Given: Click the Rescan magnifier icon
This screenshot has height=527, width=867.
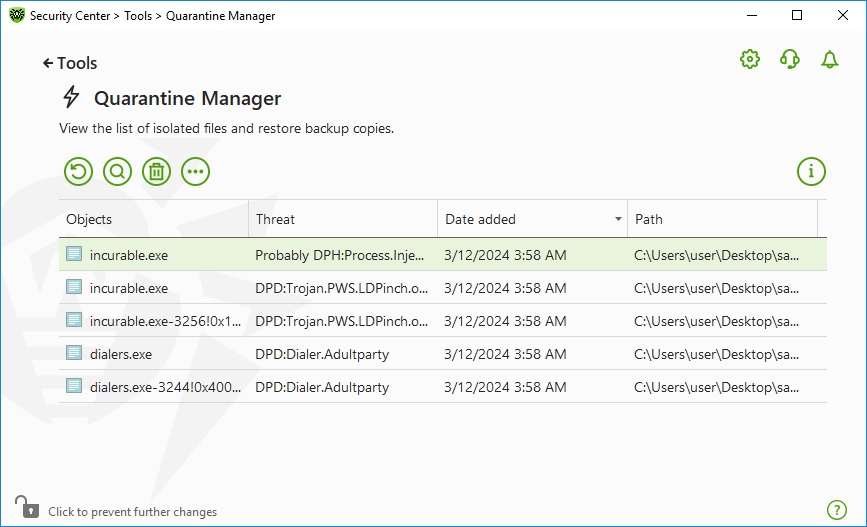Looking at the screenshot, I should pyautogui.click(x=117, y=171).
